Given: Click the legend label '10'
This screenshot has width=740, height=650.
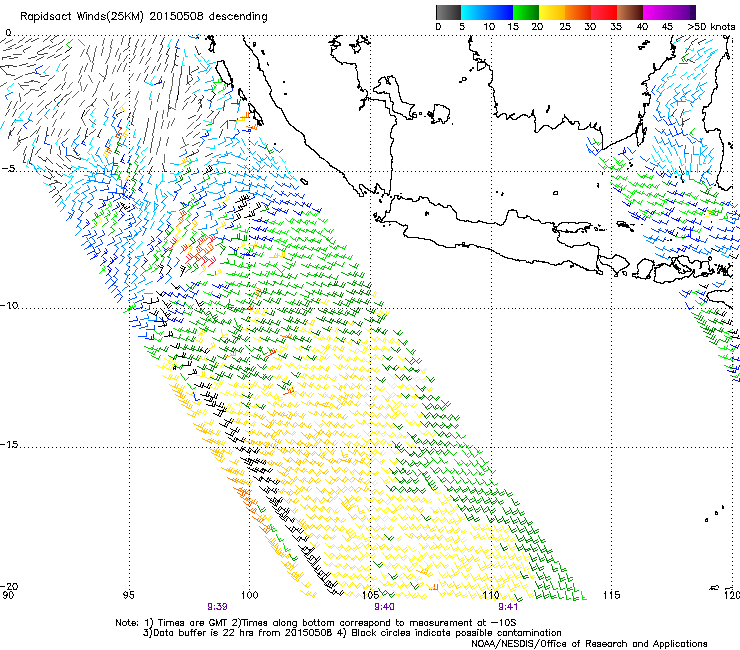Looking at the screenshot, I should pos(489,27).
